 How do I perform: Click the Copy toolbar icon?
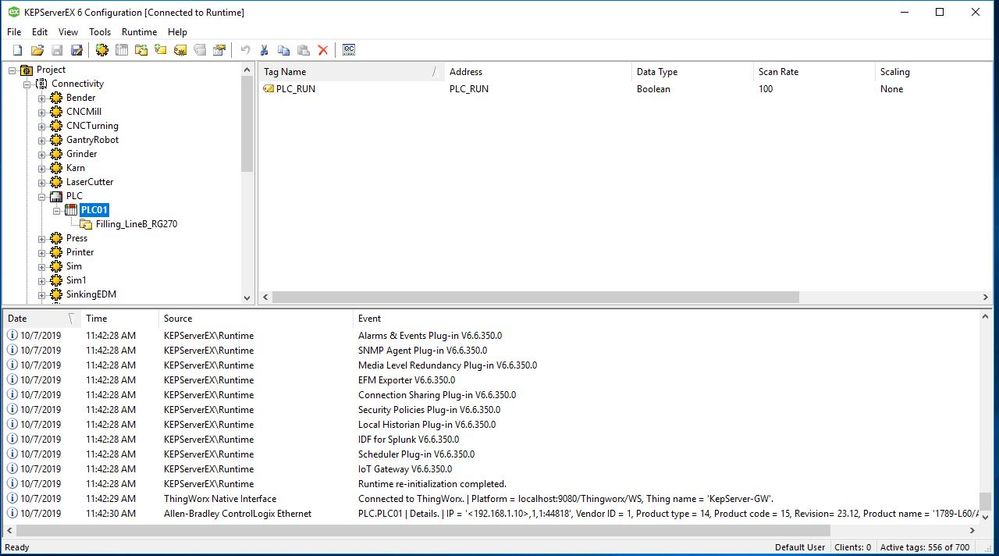tap(283, 50)
